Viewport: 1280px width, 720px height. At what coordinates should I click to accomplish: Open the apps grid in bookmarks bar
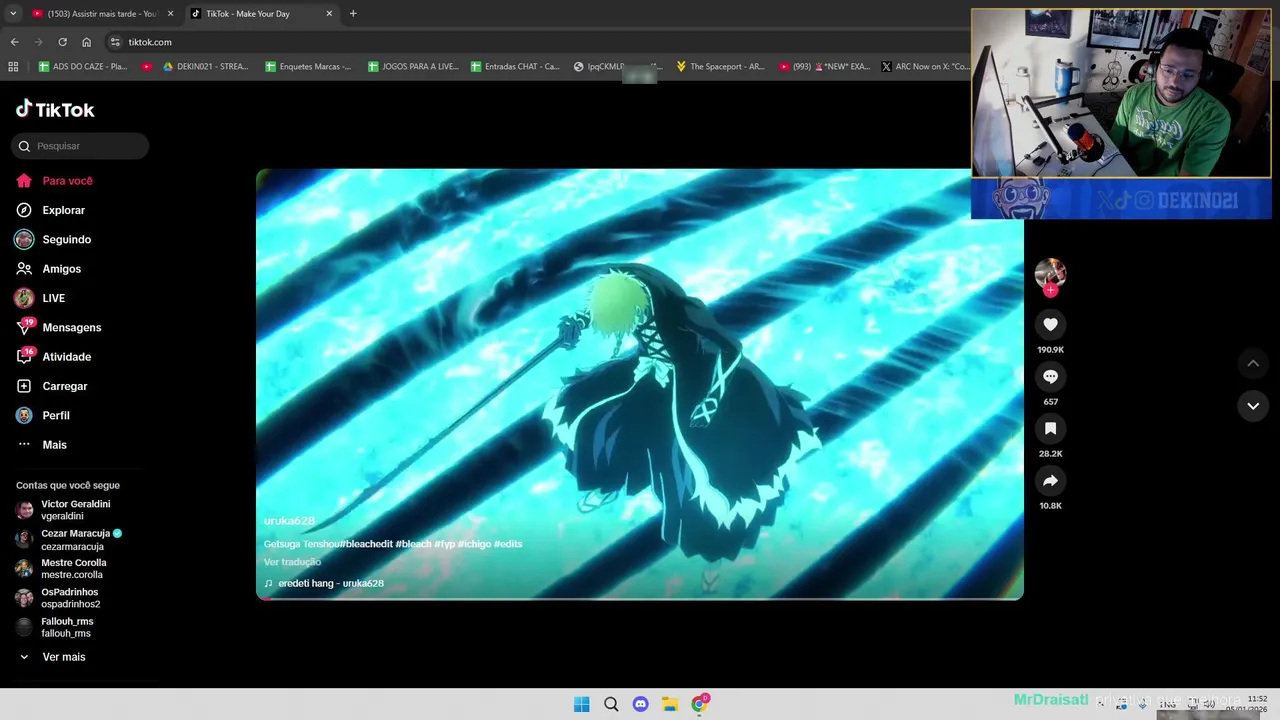click(x=13, y=67)
